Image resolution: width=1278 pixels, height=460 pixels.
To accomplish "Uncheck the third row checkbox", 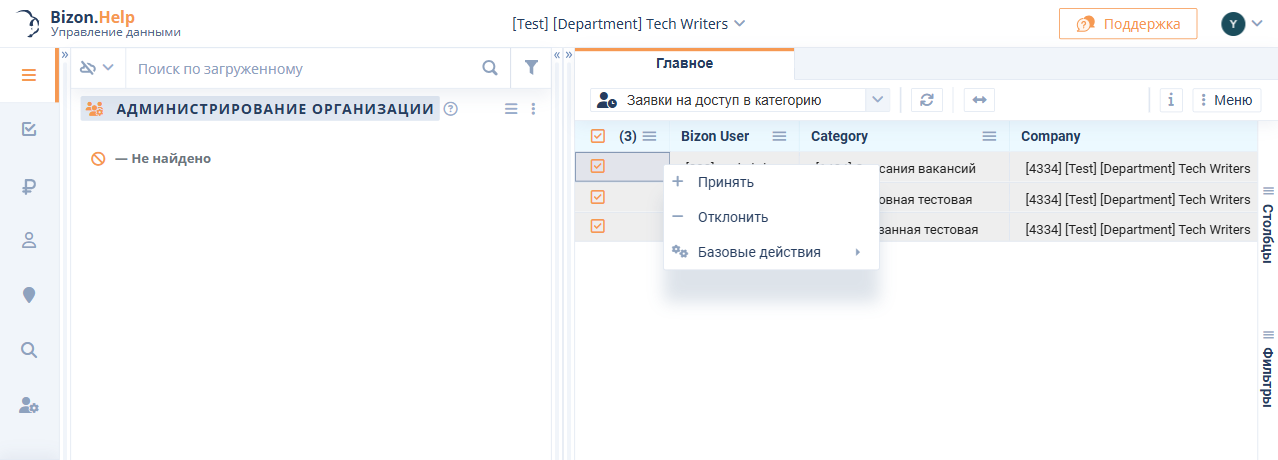I will tap(598, 226).
